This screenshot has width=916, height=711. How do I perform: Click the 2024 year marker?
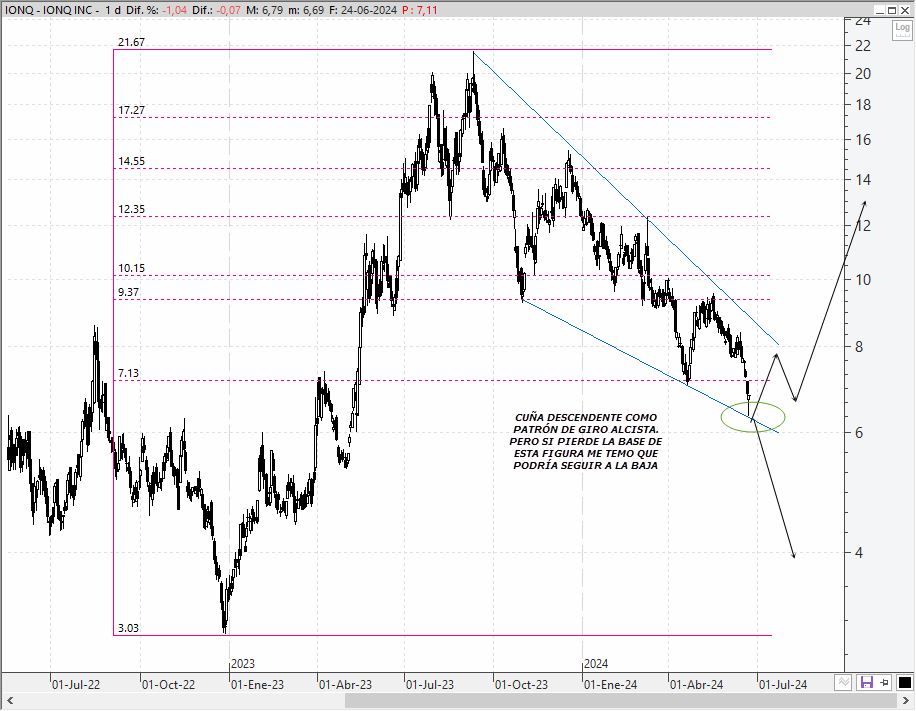[596, 664]
